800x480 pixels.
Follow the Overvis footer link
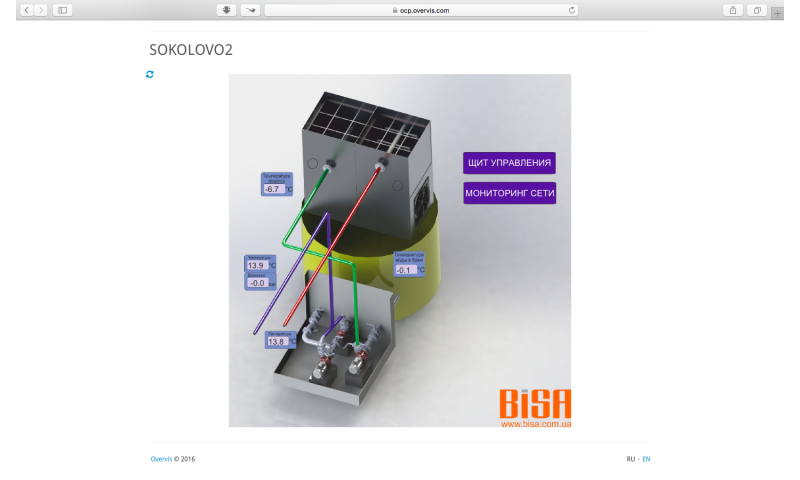(x=160, y=459)
